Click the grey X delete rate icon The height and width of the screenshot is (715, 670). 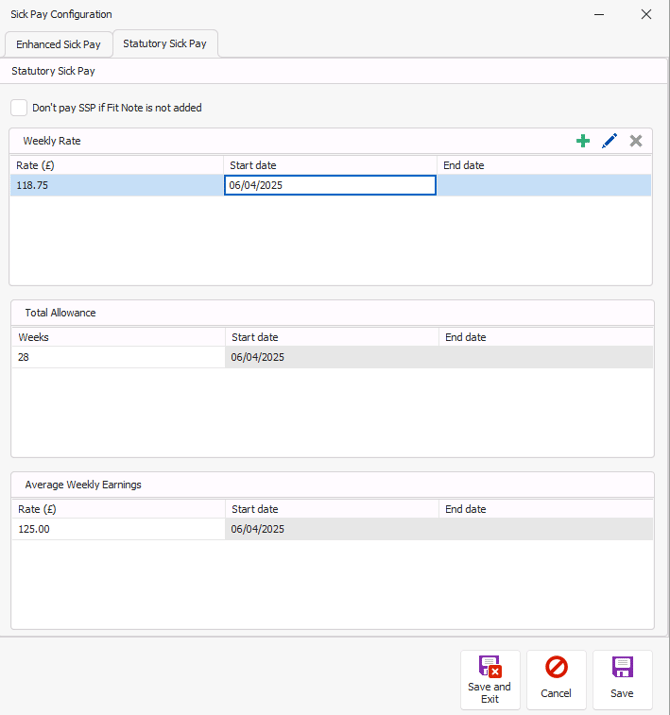click(x=635, y=141)
